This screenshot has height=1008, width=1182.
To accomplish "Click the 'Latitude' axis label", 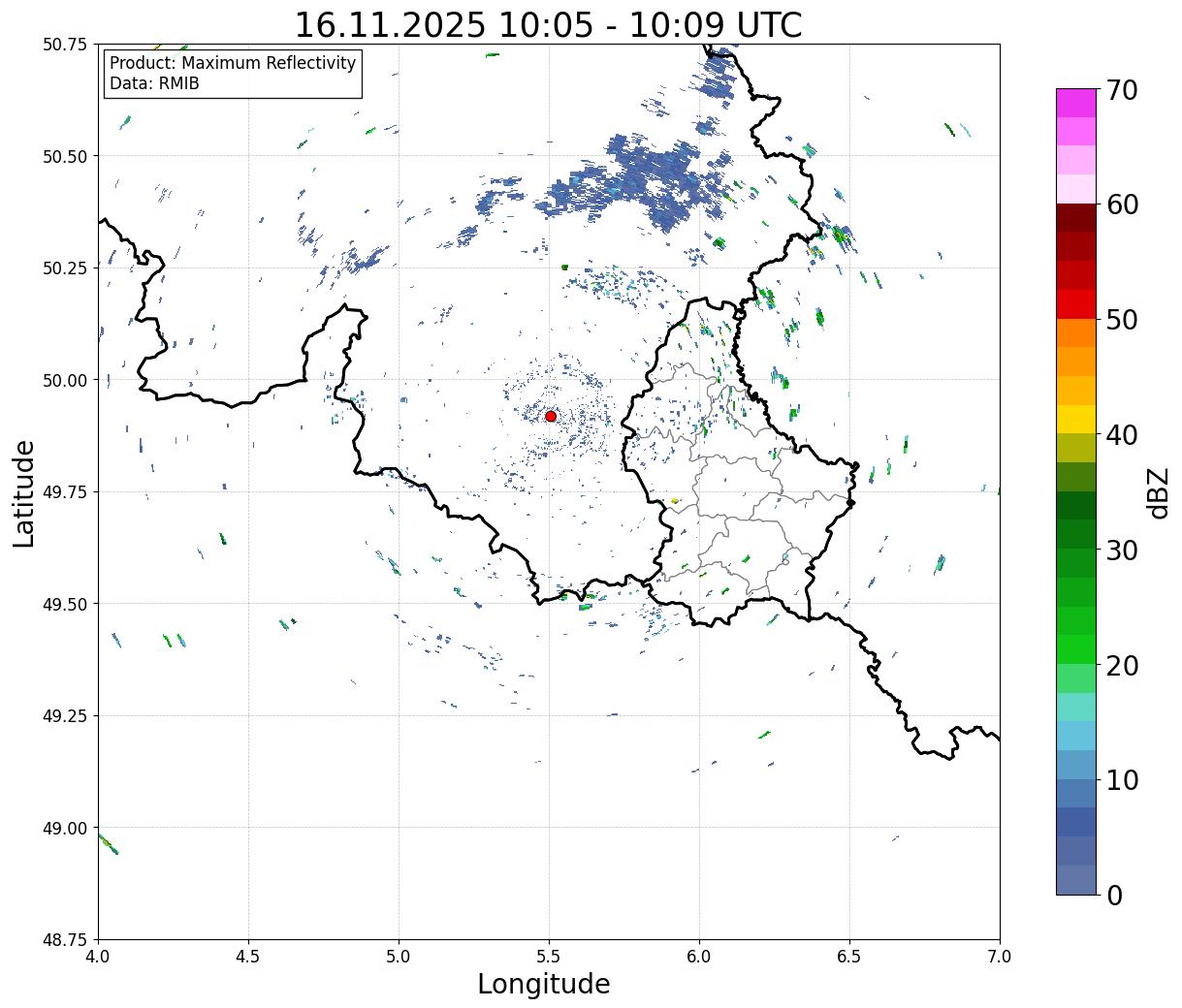I will pos(24,492).
